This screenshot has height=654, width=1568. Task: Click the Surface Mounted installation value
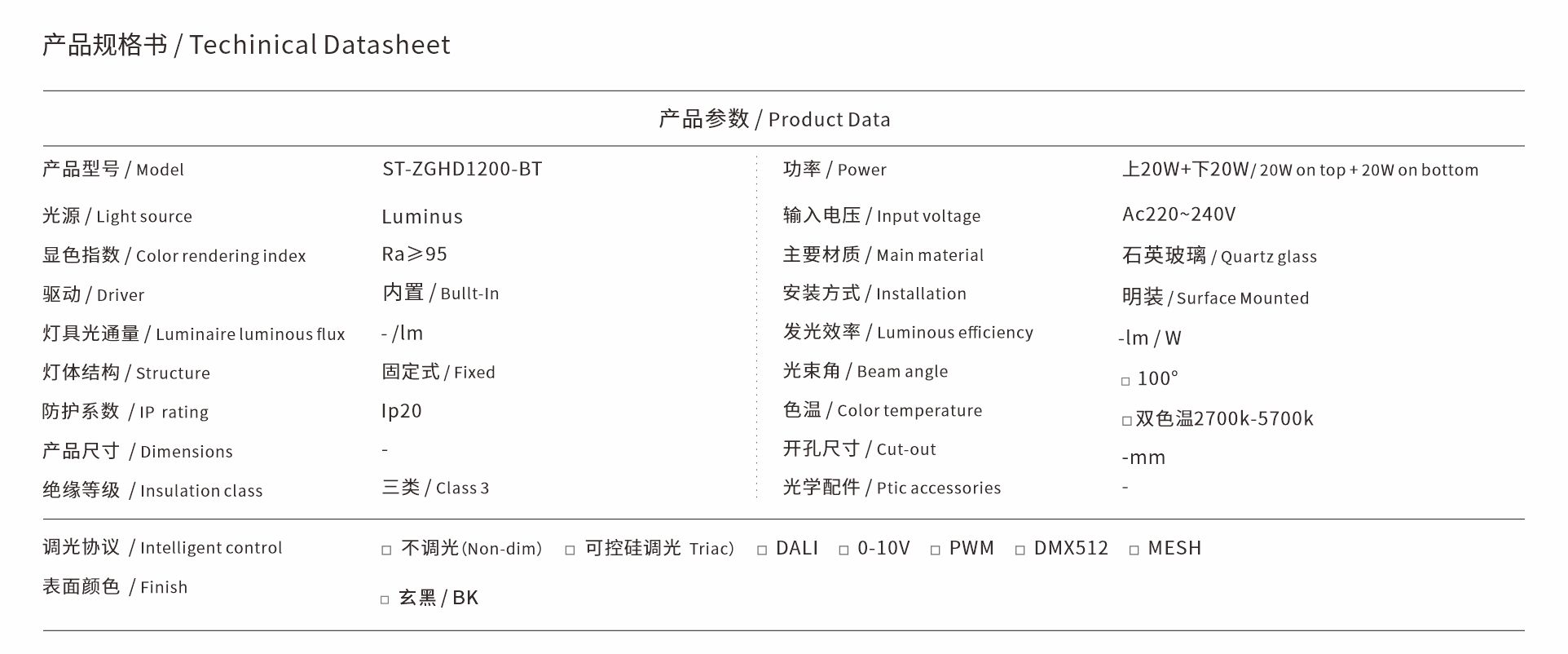pyautogui.click(x=1242, y=298)
